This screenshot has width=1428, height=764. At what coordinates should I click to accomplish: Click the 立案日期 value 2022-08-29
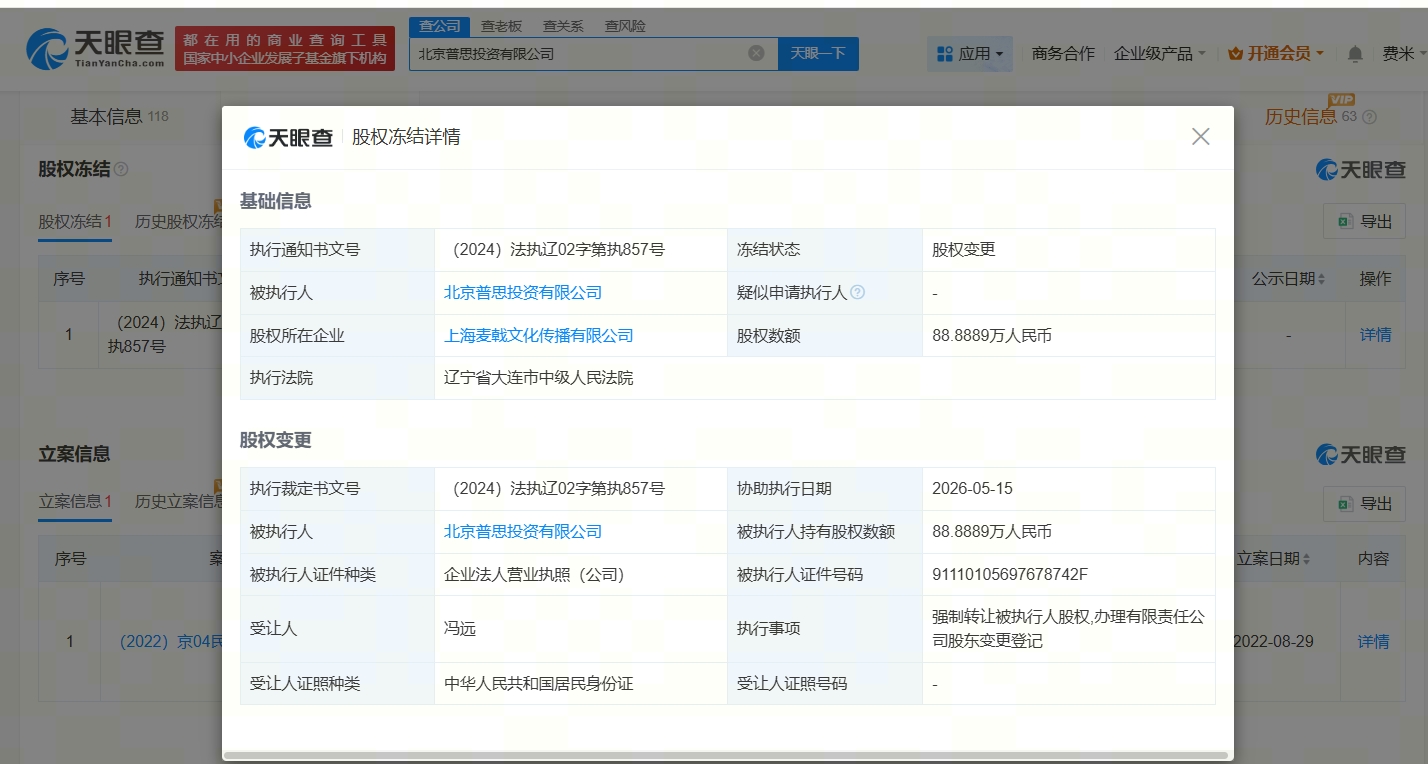[x=1274, y=641]
